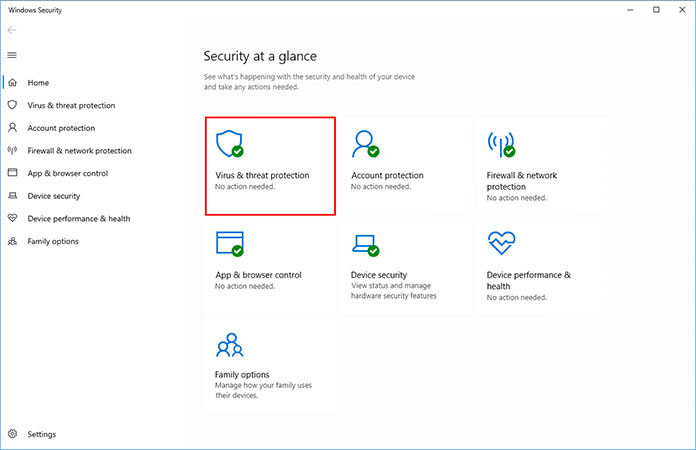Click the Windows Security window title
696x450 pixels.
click(35, 10)
